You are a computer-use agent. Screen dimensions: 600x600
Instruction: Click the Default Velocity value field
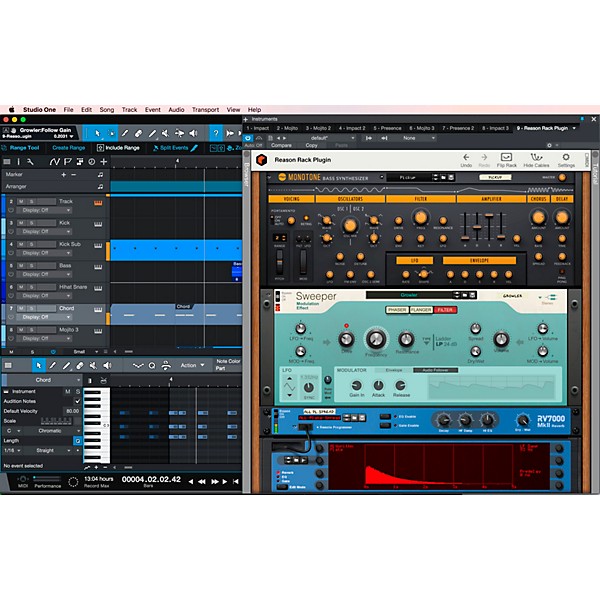click(72, 411)
